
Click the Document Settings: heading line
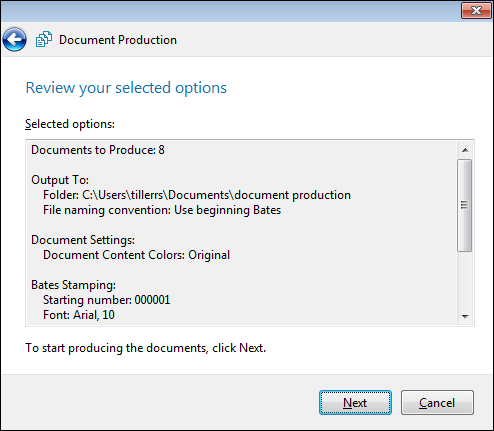pyautogui.click(x=83, y=240)
